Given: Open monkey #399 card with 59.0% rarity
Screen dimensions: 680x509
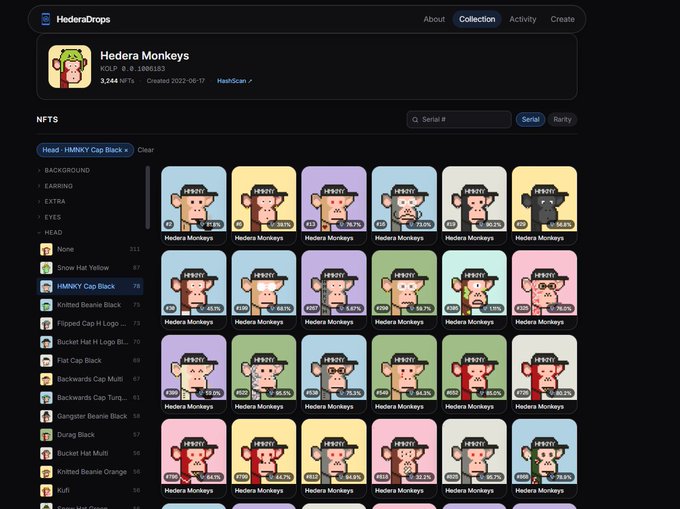Looking at the screenshot, I should (x=193, y=374).
